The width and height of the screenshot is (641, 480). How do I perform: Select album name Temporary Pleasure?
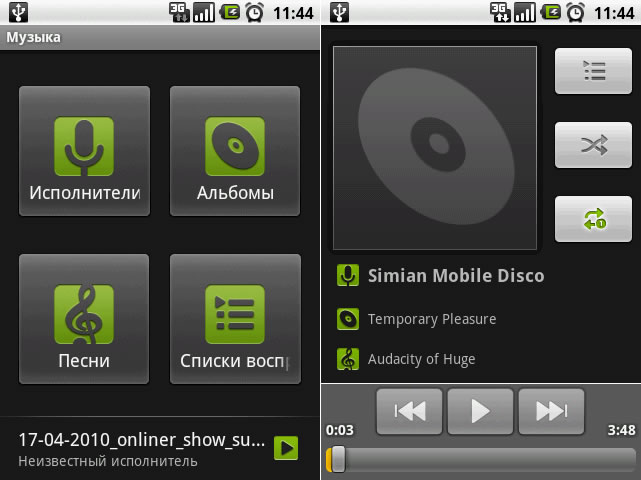432,319
